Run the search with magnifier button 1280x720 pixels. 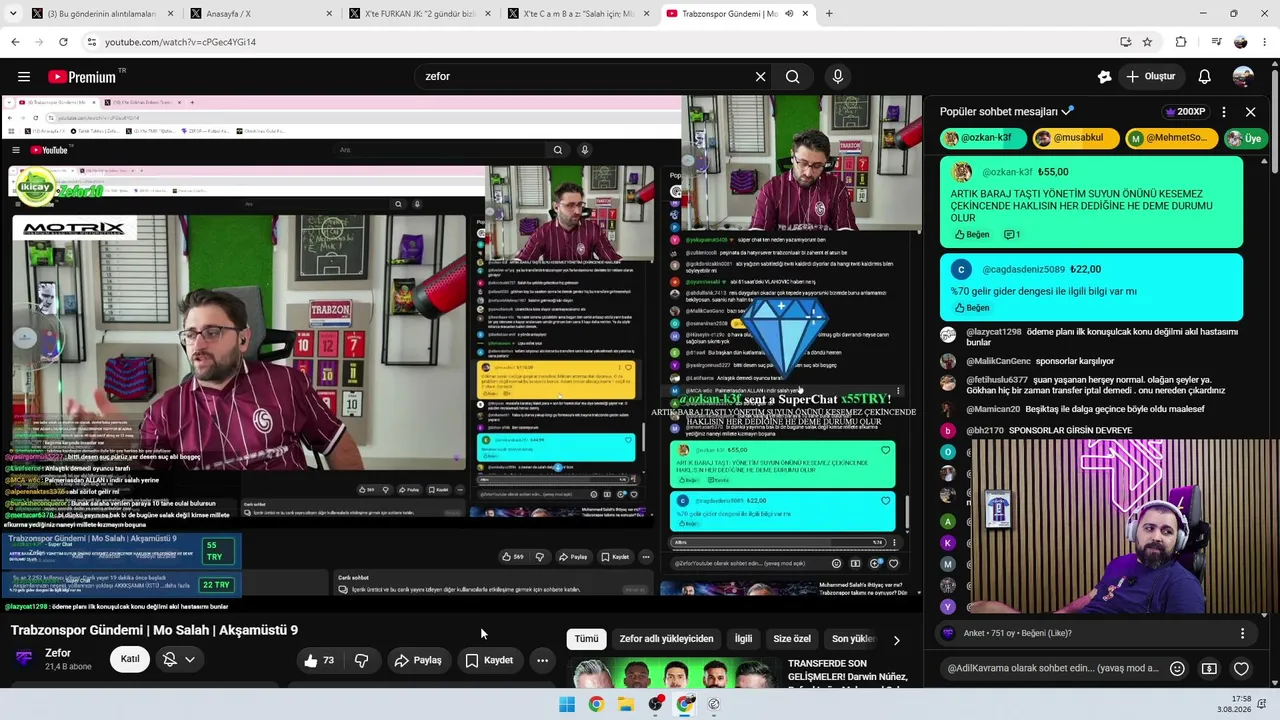[x=793, y=77]
